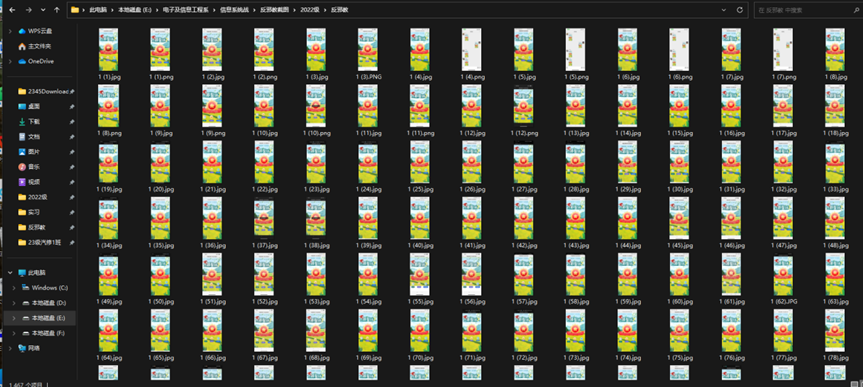
Task: Refresh the current folder view
Action: tap(740, 10)
